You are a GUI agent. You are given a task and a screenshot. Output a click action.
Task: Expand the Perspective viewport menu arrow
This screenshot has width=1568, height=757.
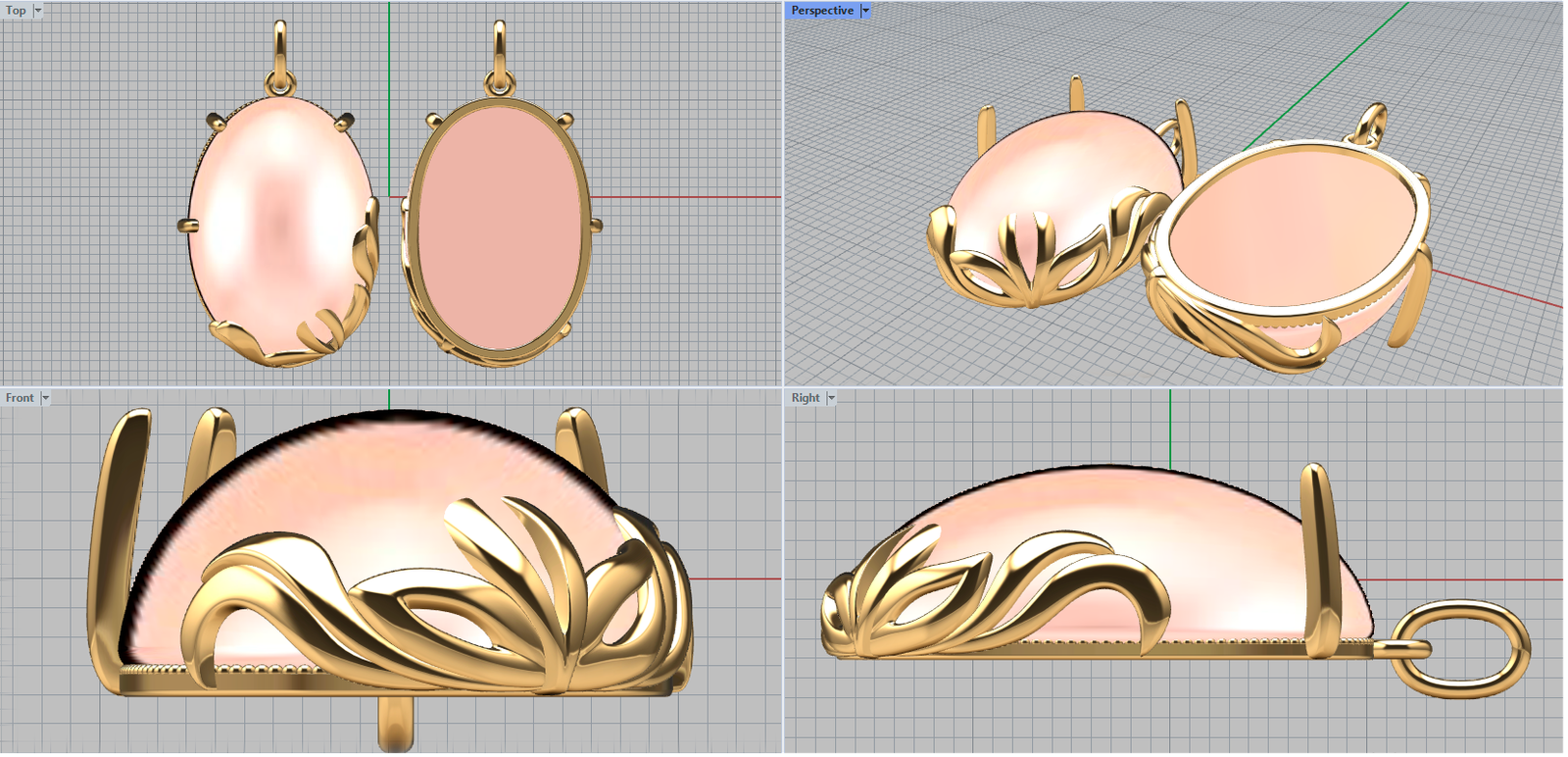865,11
